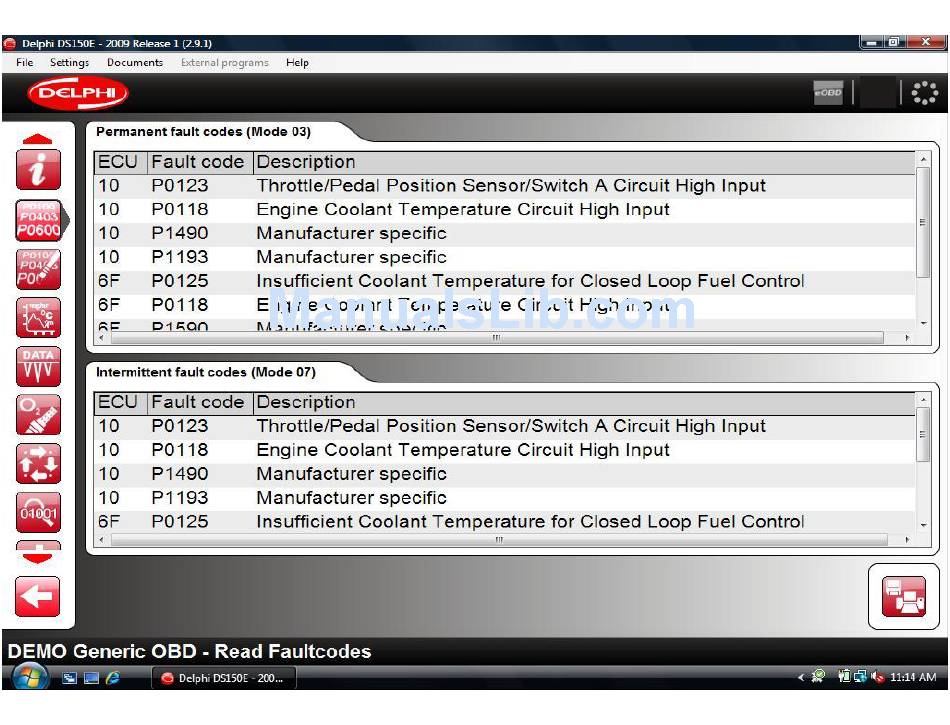Open External programs menu
950x725 pixels.
(x=224, y=62)
